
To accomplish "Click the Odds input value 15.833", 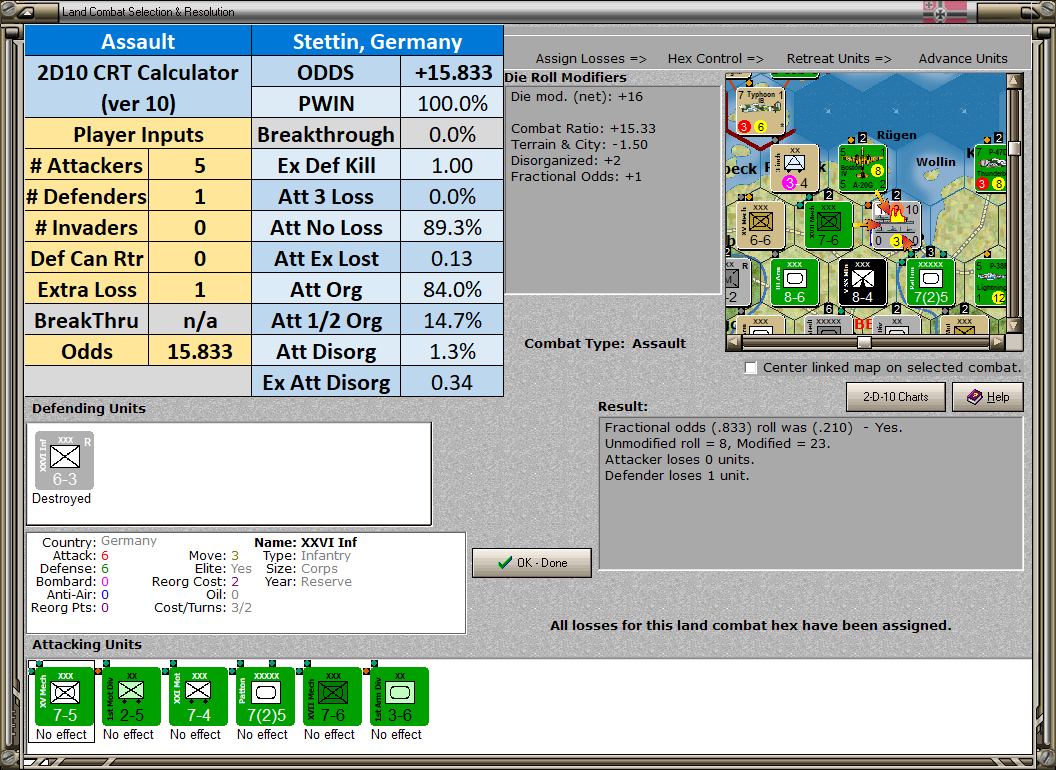I will [x=199, y=351].
